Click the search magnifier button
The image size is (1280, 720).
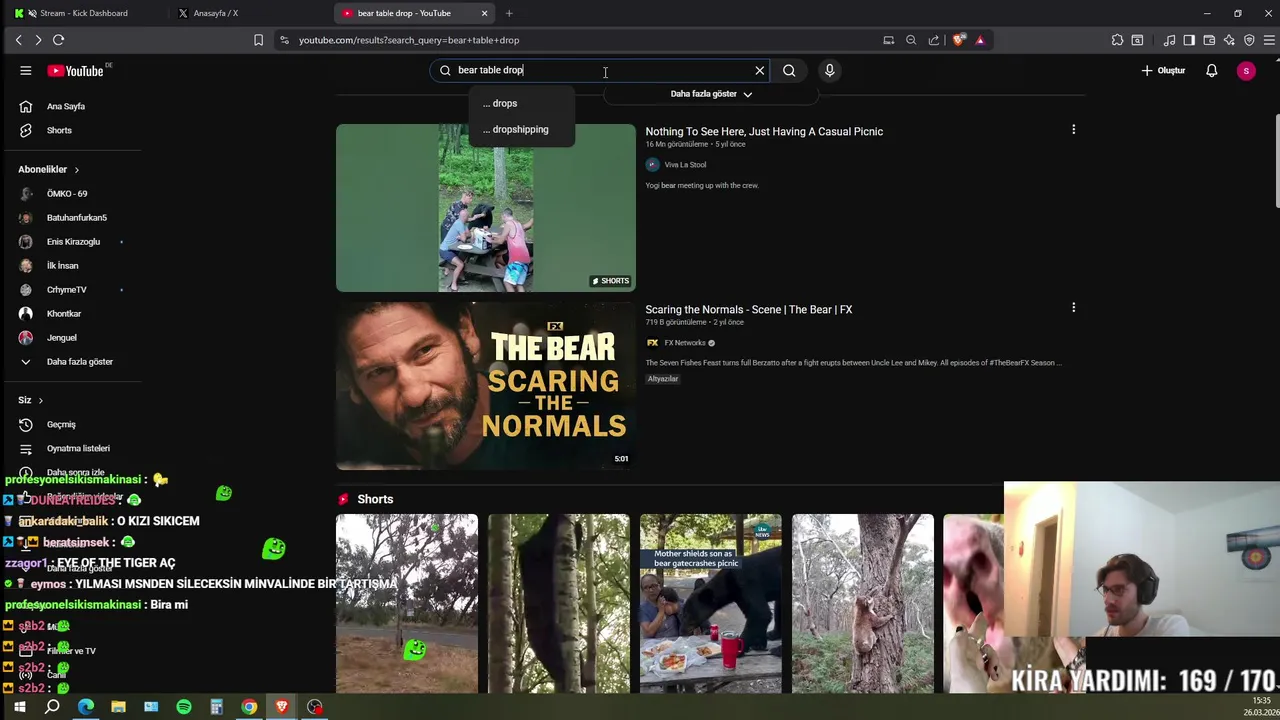click(789, 70)
